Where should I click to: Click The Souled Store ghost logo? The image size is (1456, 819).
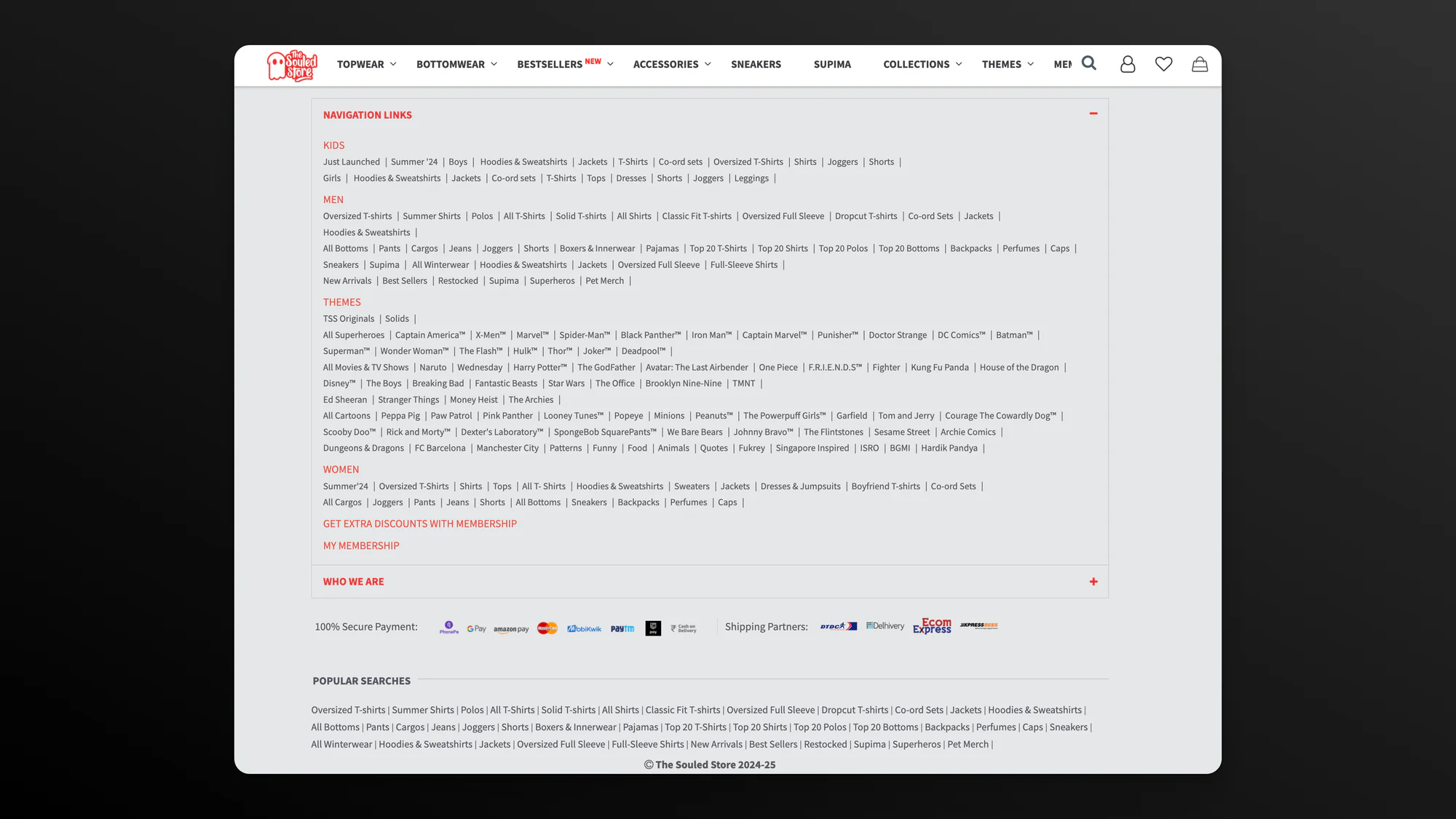[292, 66]
